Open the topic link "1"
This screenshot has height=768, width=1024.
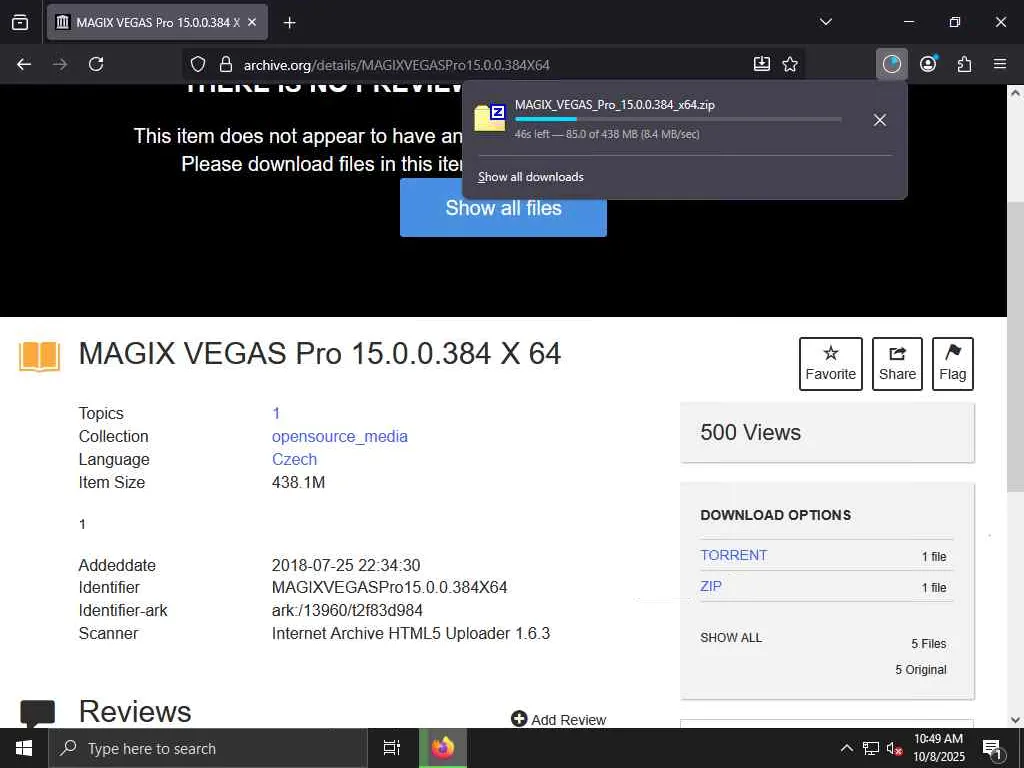(x=276, y=413)
